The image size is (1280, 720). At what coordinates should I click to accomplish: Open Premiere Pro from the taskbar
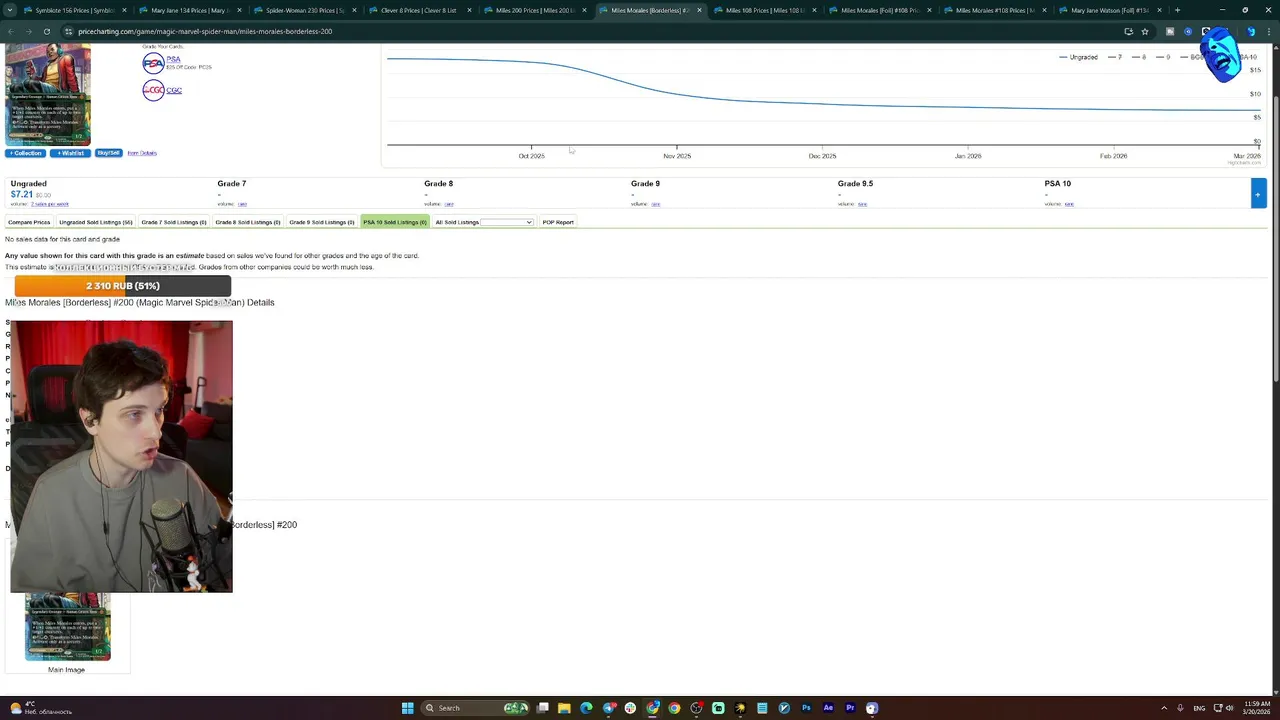tap(850, 708)
